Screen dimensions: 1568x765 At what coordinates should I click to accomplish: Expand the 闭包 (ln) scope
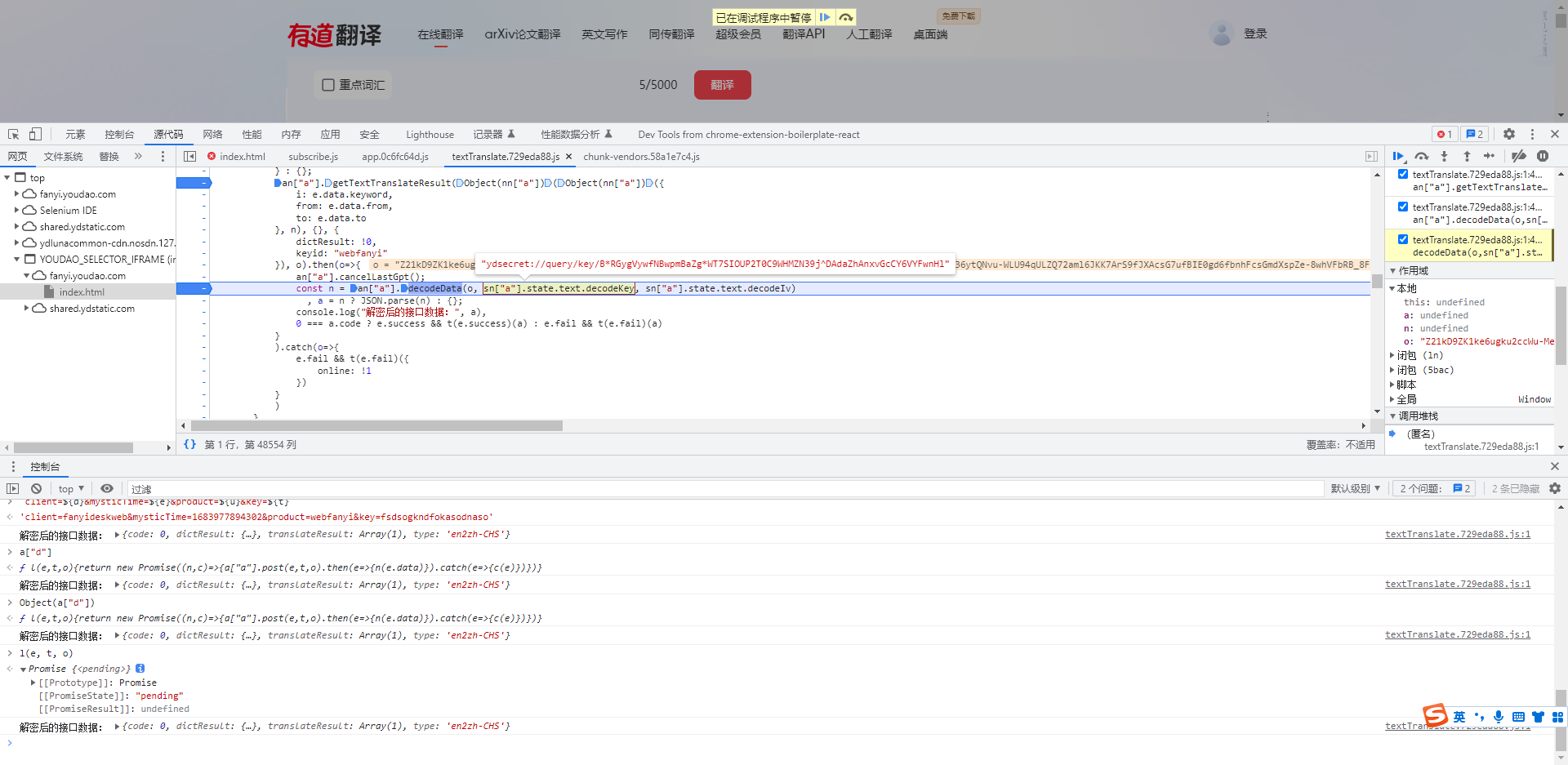coord(1392,355)
